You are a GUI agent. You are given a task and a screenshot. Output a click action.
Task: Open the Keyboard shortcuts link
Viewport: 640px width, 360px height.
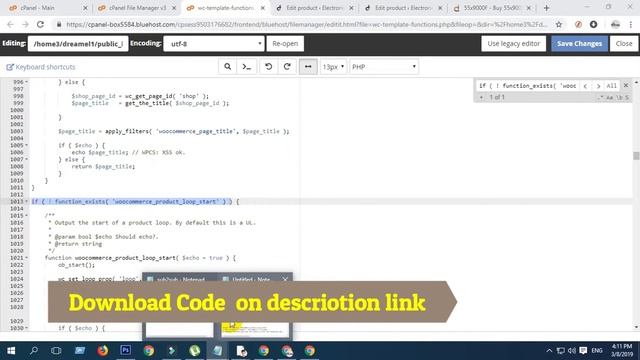point(41,67)
